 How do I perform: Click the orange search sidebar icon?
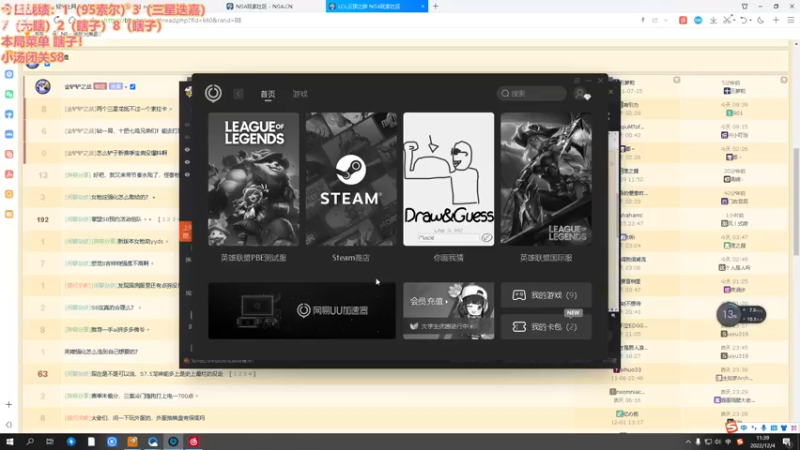[9, 194]
